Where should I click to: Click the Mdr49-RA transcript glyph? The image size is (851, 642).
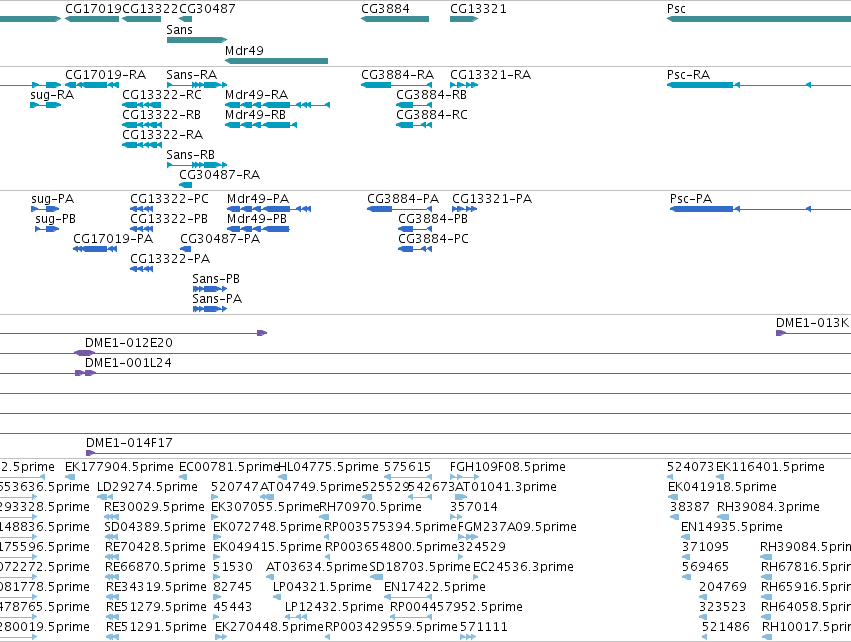pyautogui.click(x=277, y=105)
